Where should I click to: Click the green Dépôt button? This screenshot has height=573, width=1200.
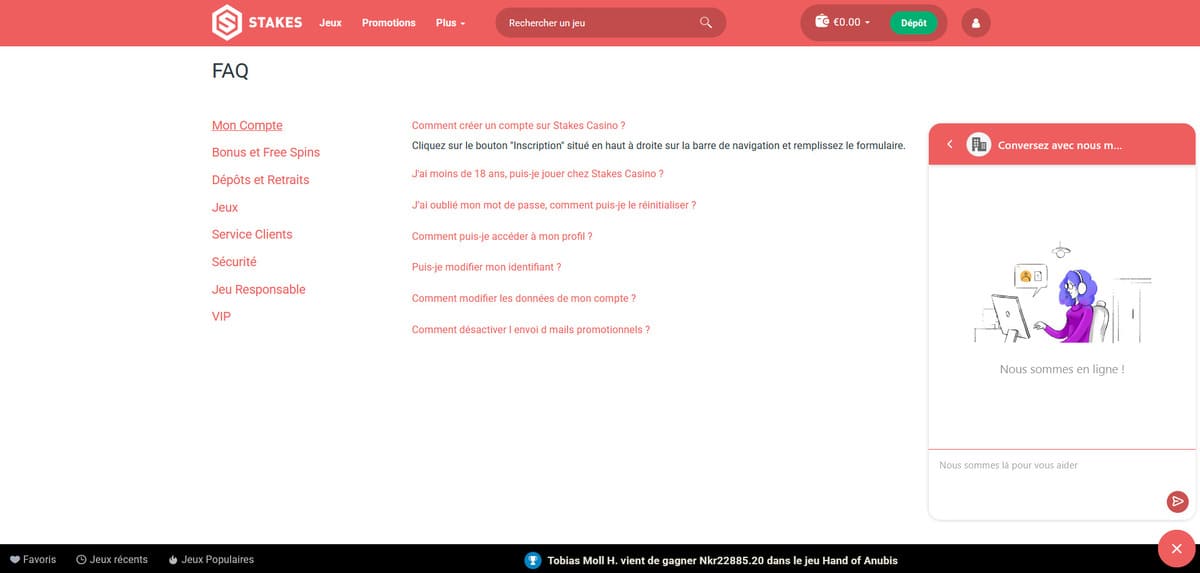(913, 22)
